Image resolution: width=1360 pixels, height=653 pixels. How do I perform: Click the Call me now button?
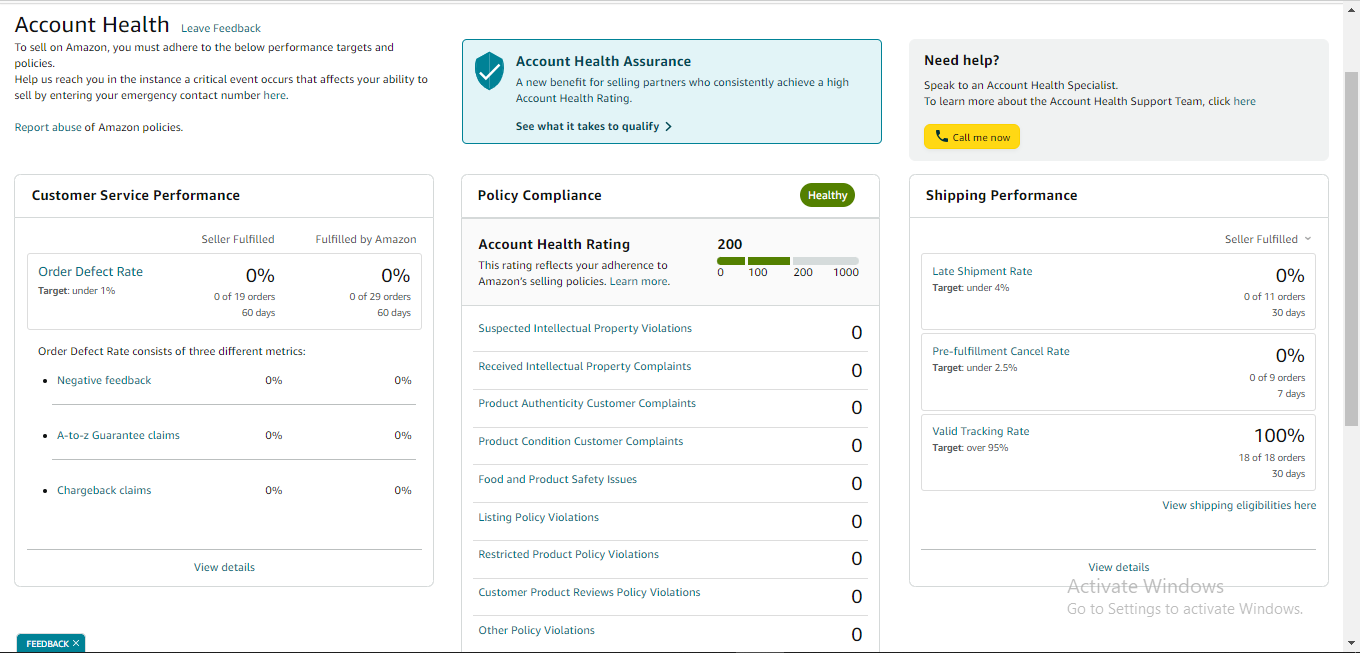[x=971, y=137]
